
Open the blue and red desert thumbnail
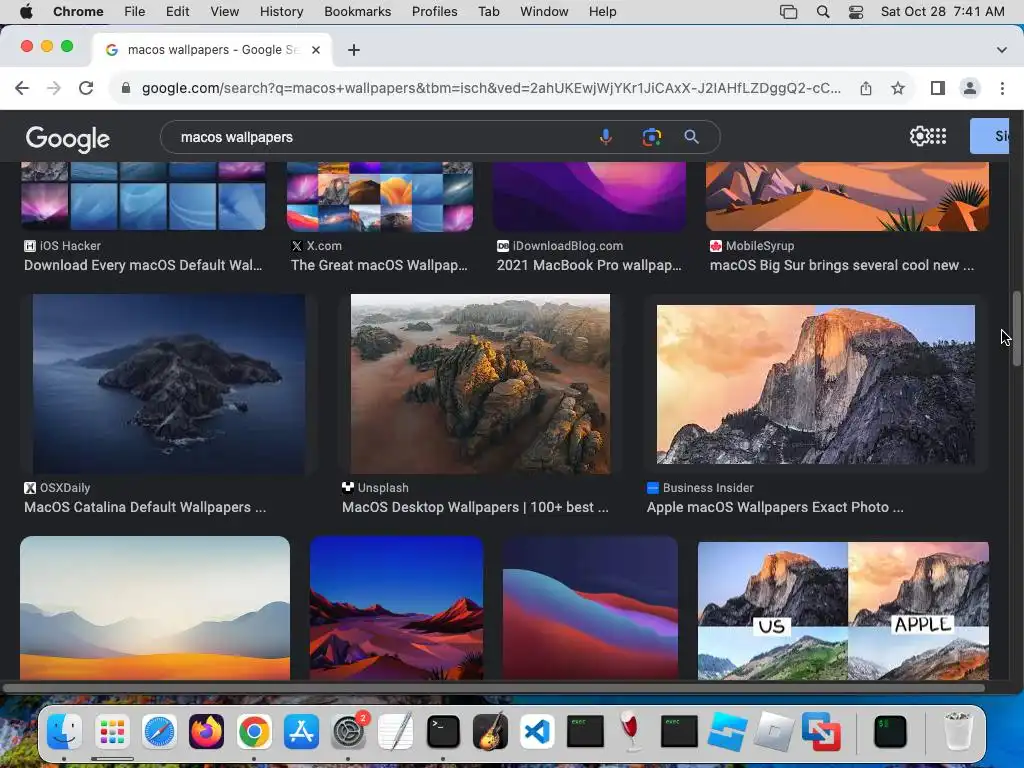tap(396, 608)
